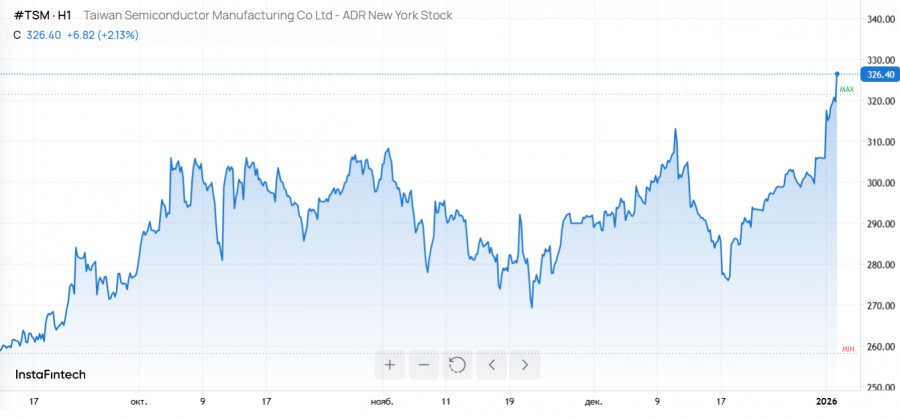Select the 'нояб.' date on time axis
The image size is (900, 418).
pyautogui.click(x=382, y=402)
